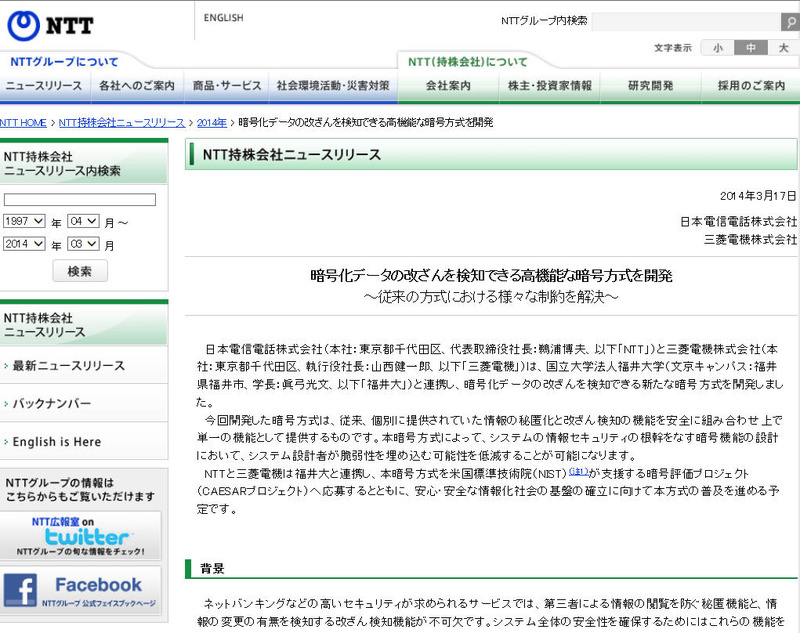The width and height of the screenshot is (800, 633).
Task: Click the magnifier icon for NTT group search
Action: point(789,22)
